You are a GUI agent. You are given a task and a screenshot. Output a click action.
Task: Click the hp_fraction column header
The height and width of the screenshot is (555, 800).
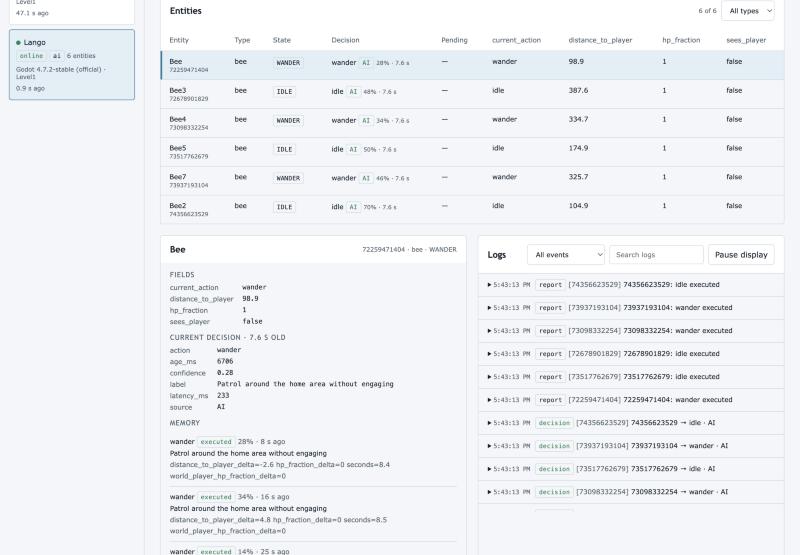681,40
